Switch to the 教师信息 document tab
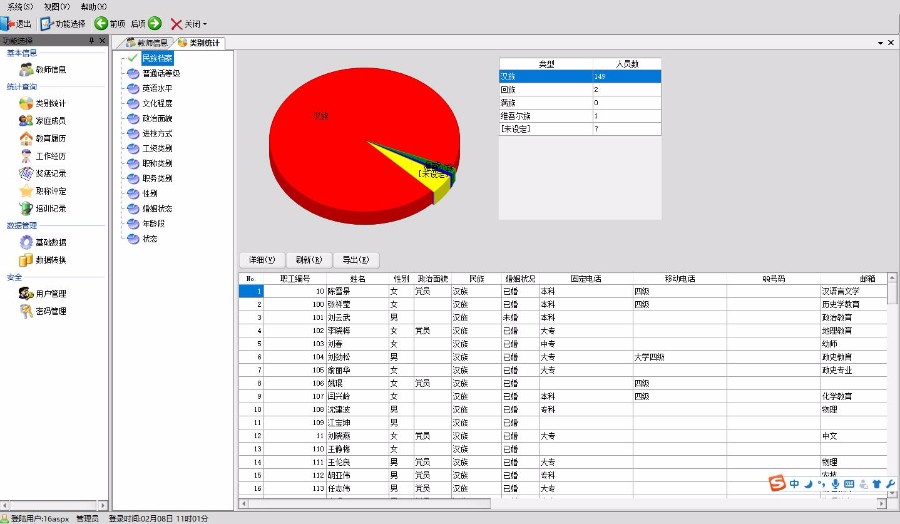900x524 pixels. coord(148,43)
